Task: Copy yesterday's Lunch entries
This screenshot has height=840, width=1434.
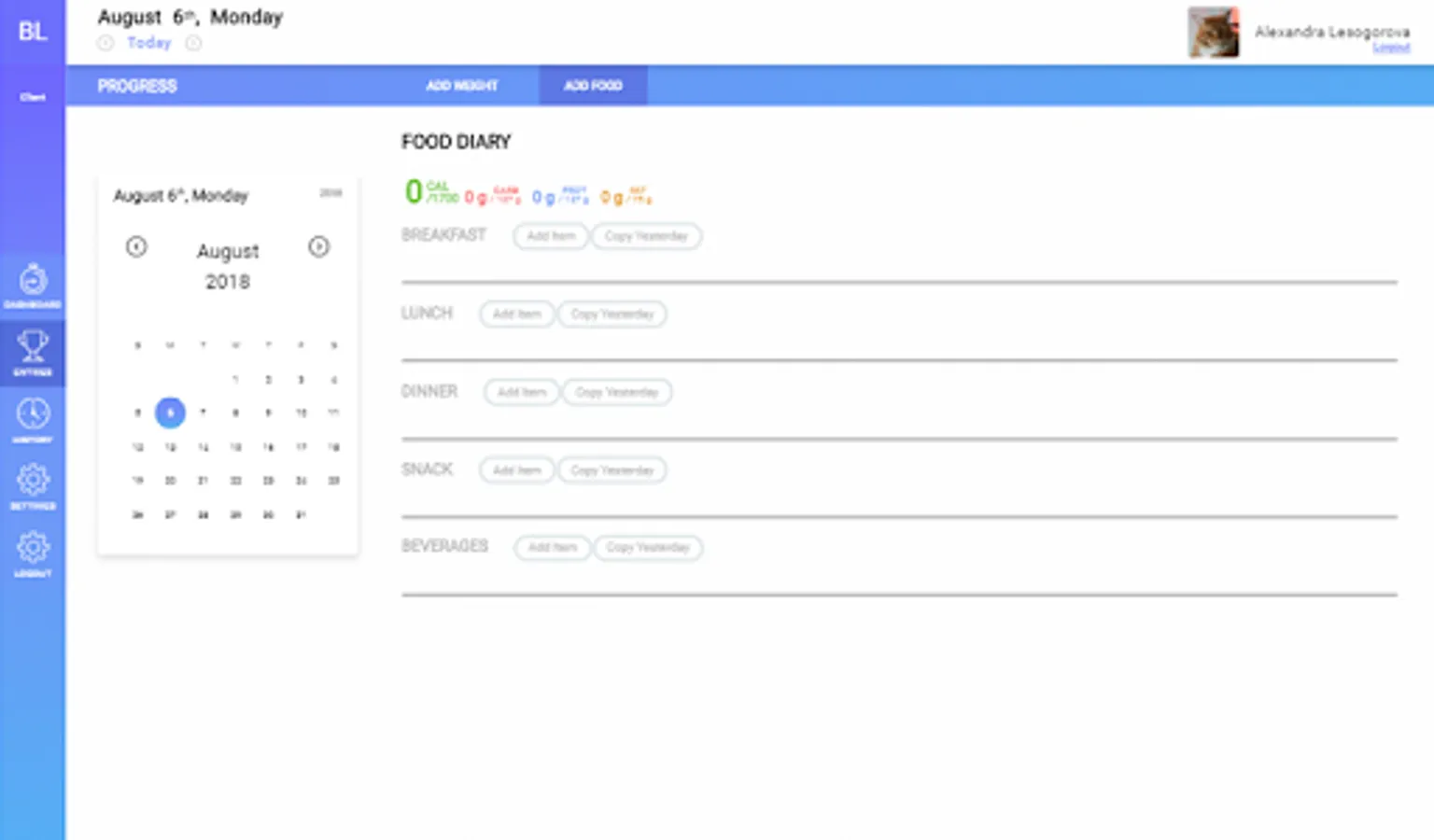Action: coord(612,315)
